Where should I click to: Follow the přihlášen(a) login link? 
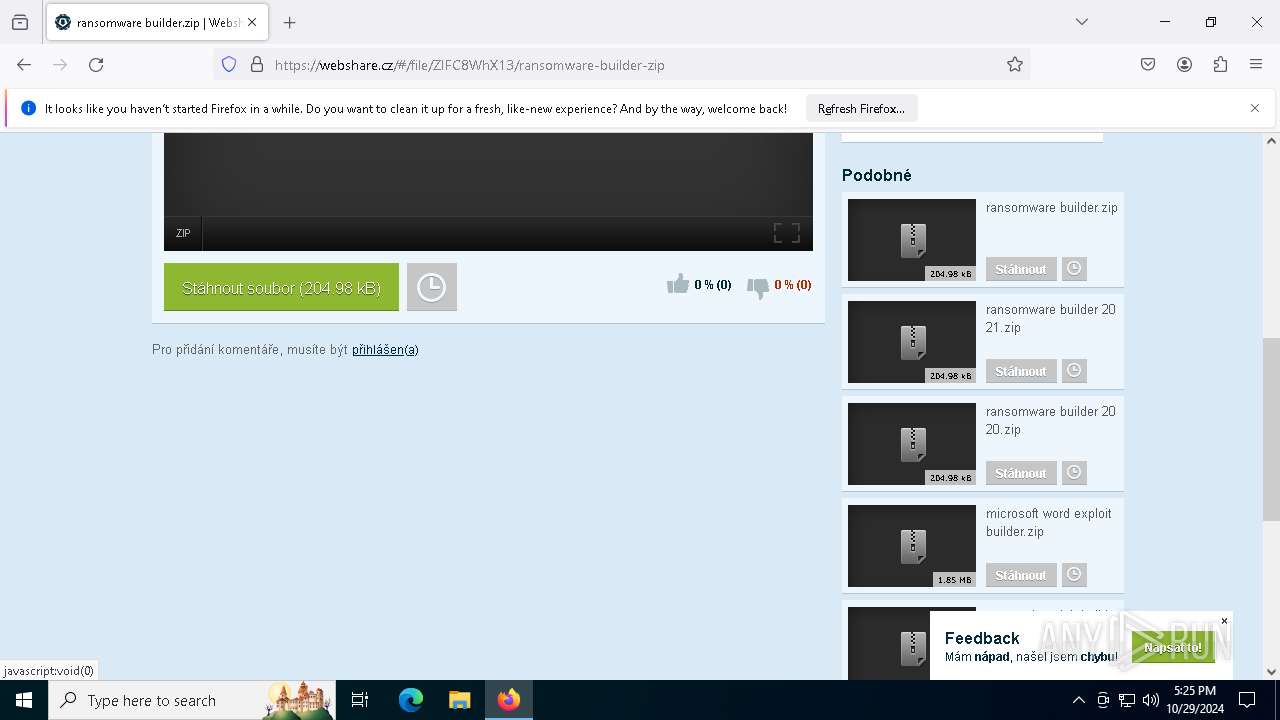point(385,350)
